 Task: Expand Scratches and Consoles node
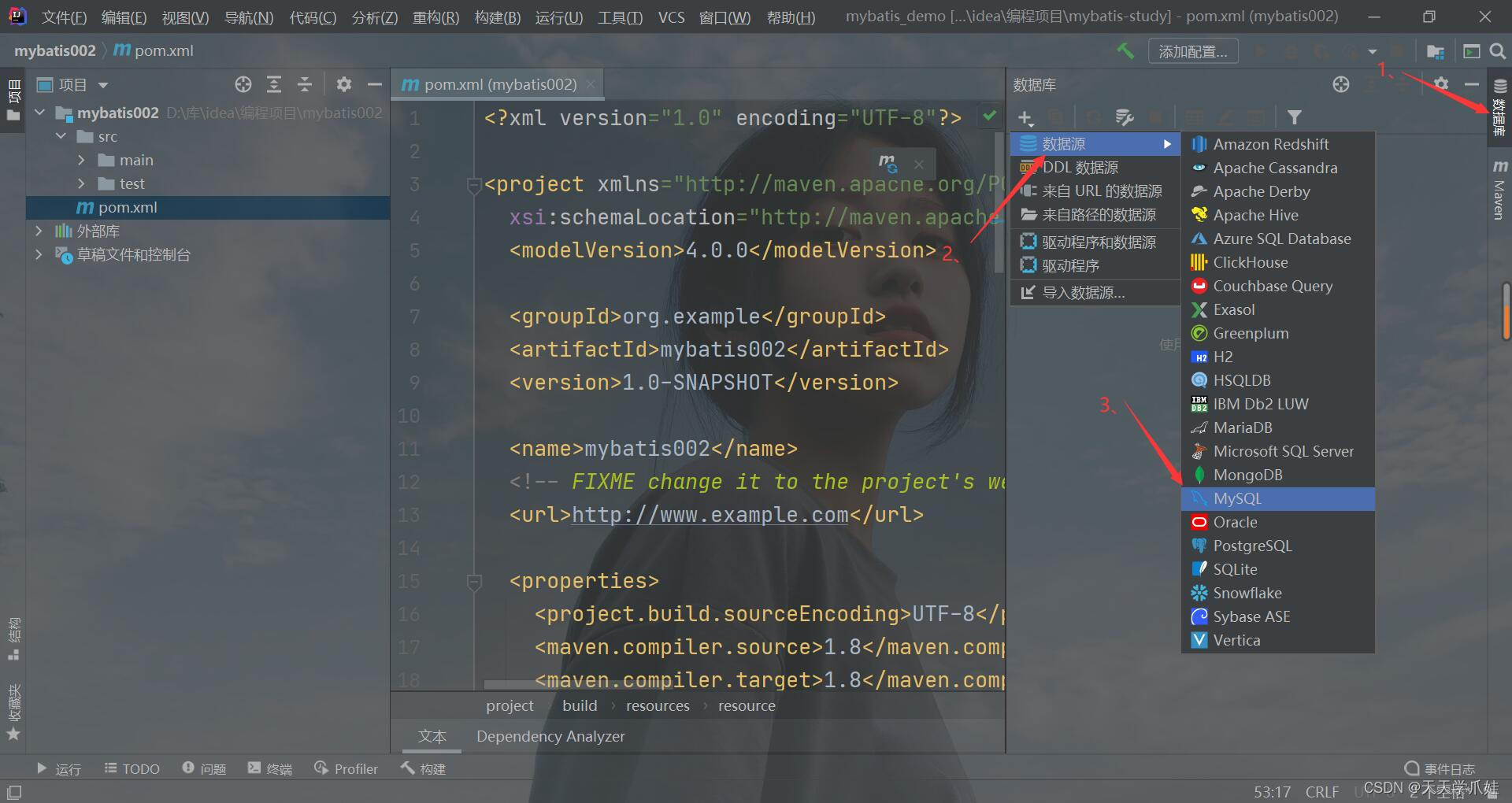39,254
